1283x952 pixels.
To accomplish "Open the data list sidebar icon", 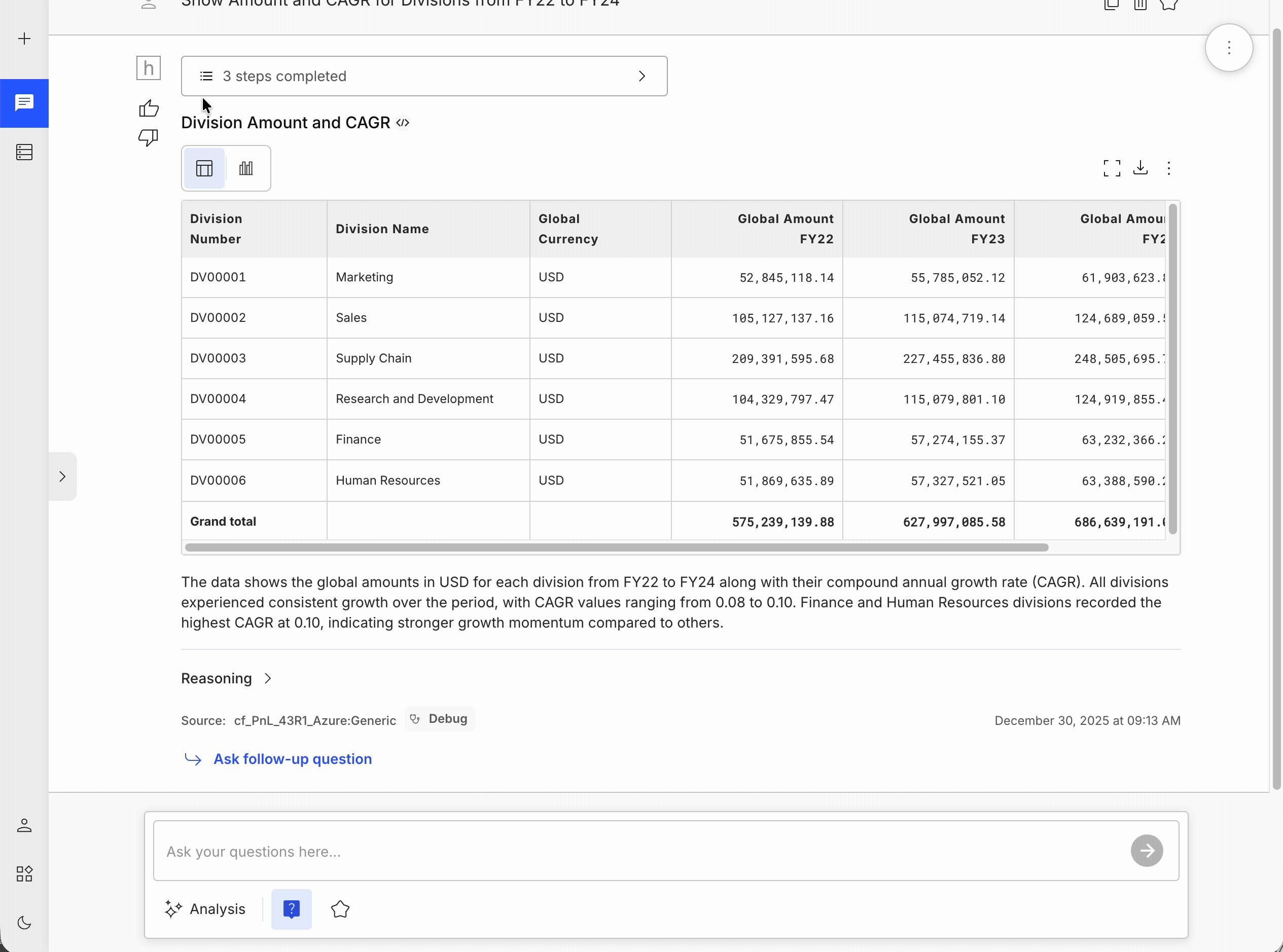I will [24, 152].
